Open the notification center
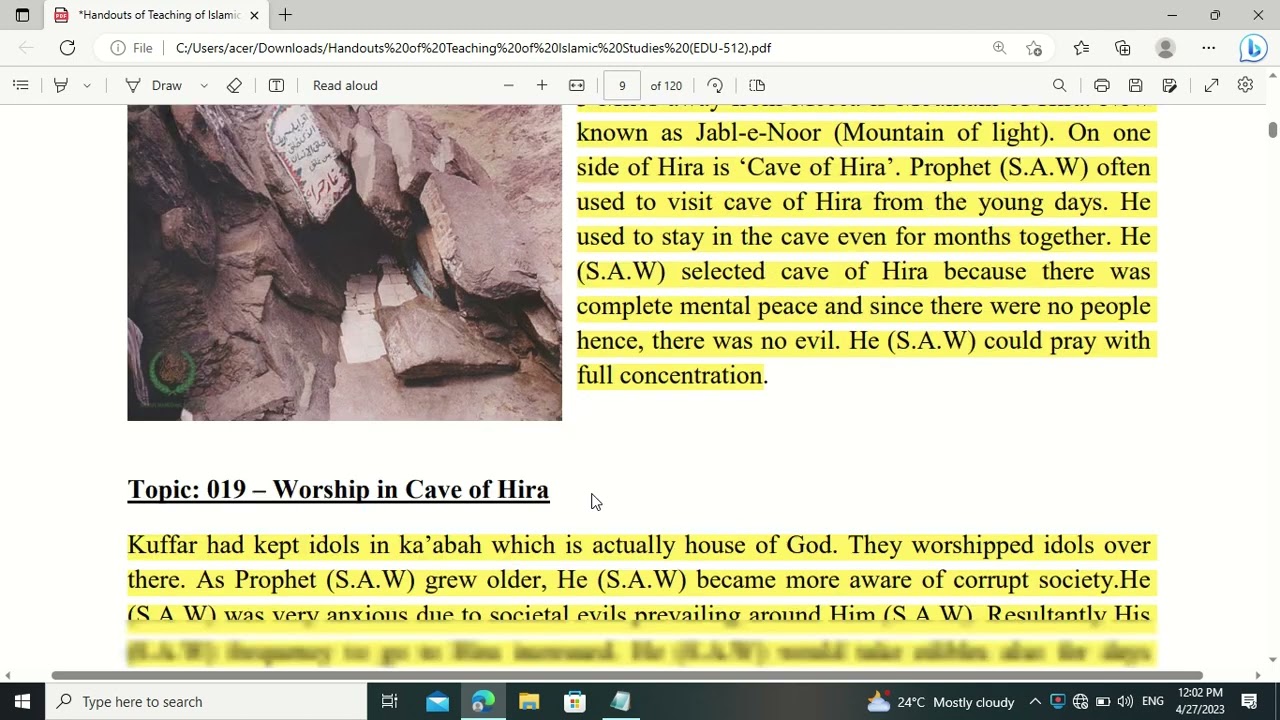This screenshot has width=1280, height=720. [x=1249, y=702]
